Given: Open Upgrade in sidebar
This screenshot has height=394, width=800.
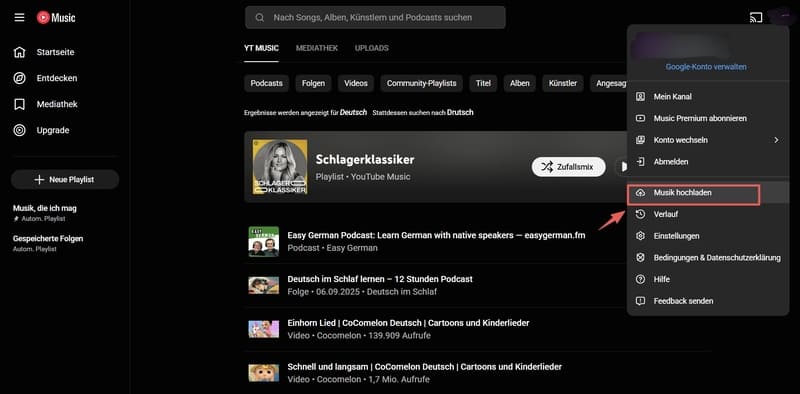Looking at the screenshot, I should (65, 130).
